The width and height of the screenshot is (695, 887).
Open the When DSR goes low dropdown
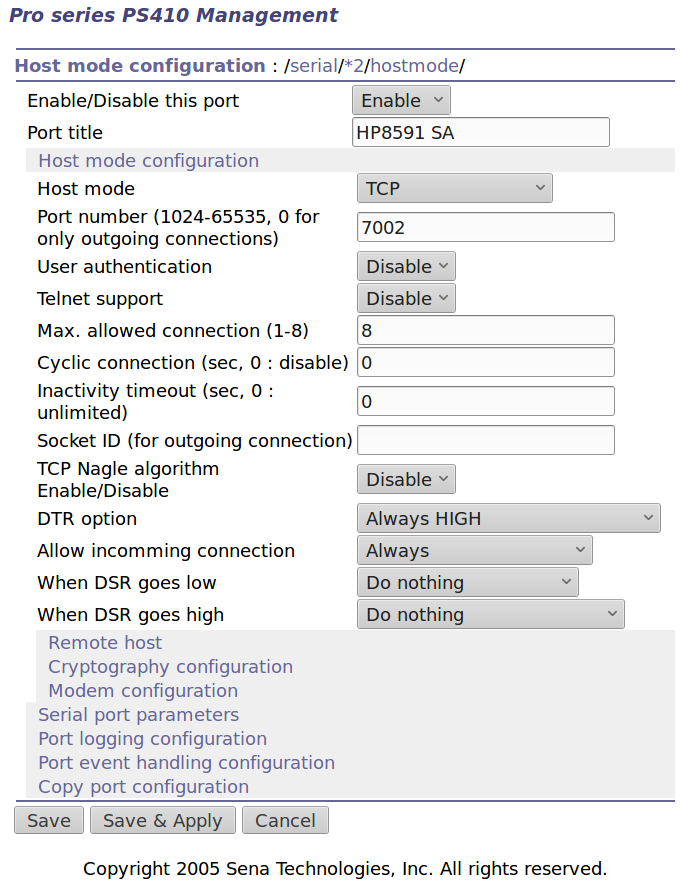pyautogui.click(x=467, y=582)
